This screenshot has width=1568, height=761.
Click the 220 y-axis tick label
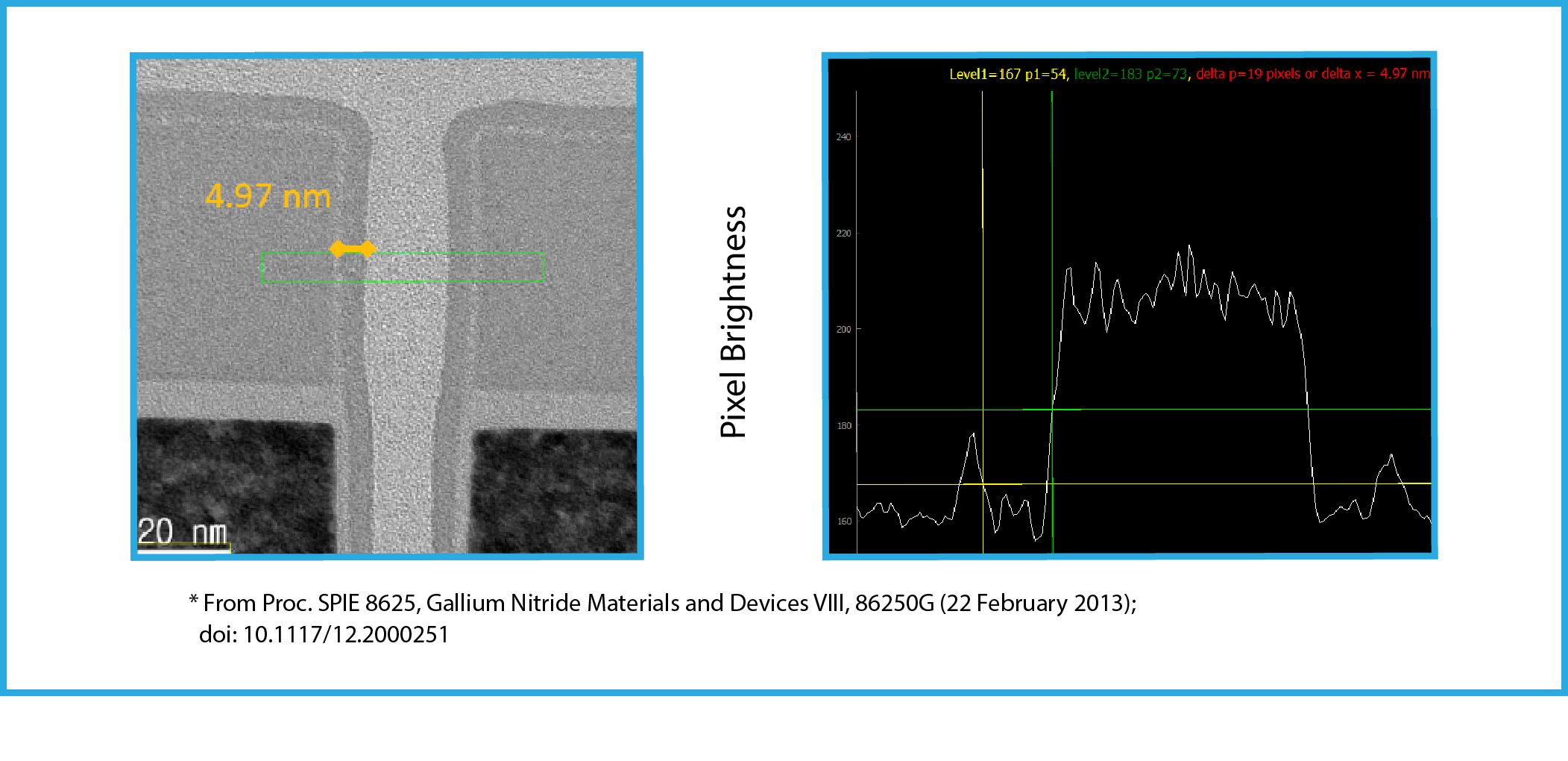(843, 234)
